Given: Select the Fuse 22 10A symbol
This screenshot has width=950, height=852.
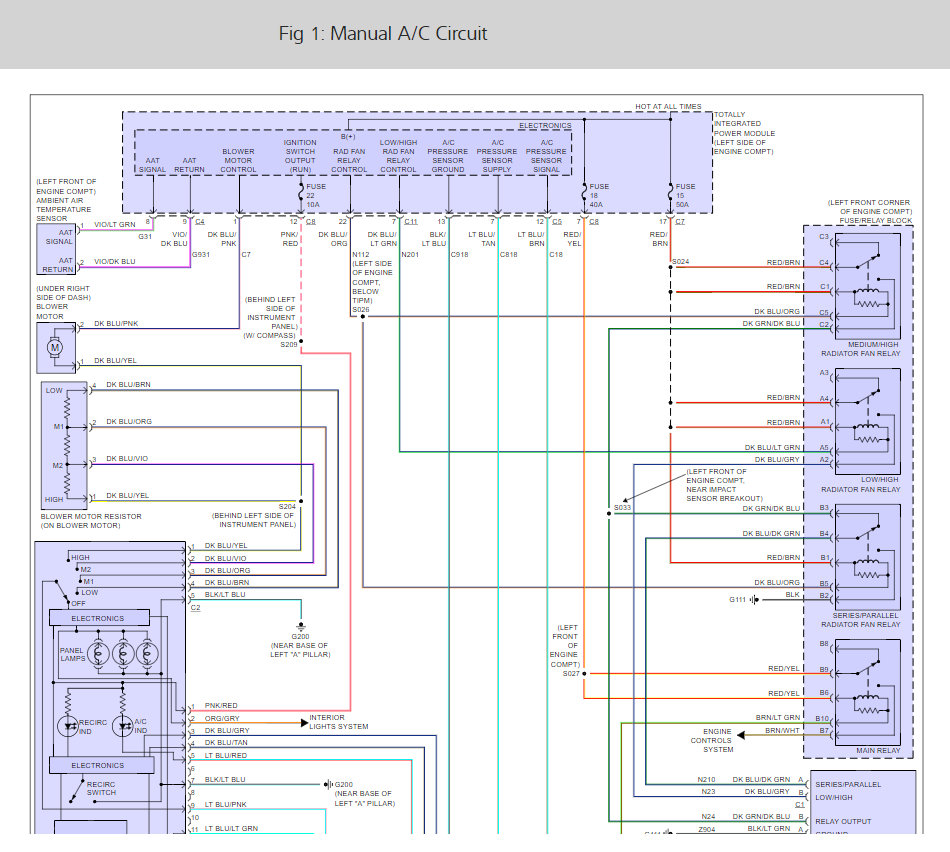Looking at the screenshot, I should click(x=301, y=192).
